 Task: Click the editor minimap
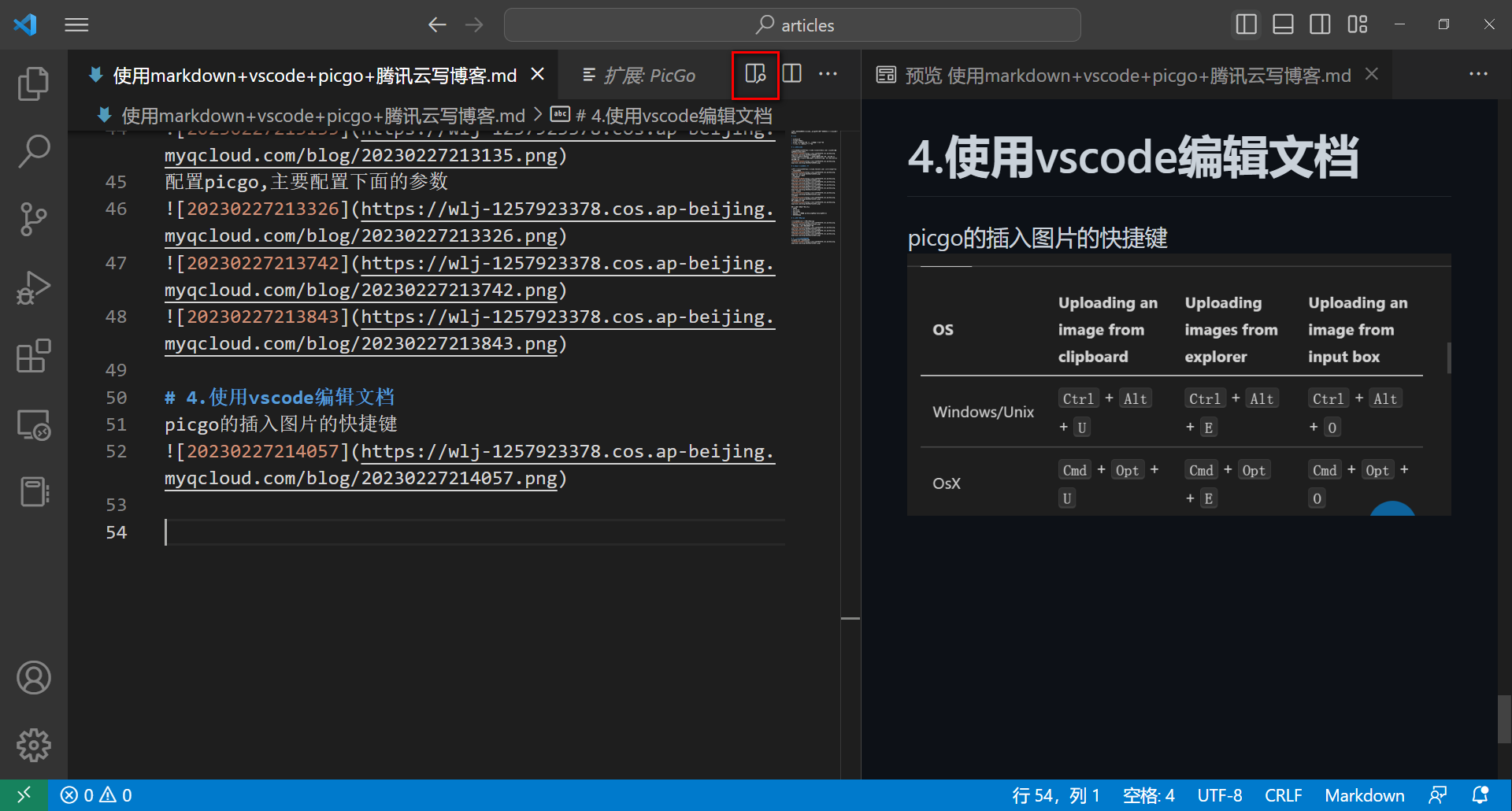coord(813,187)
